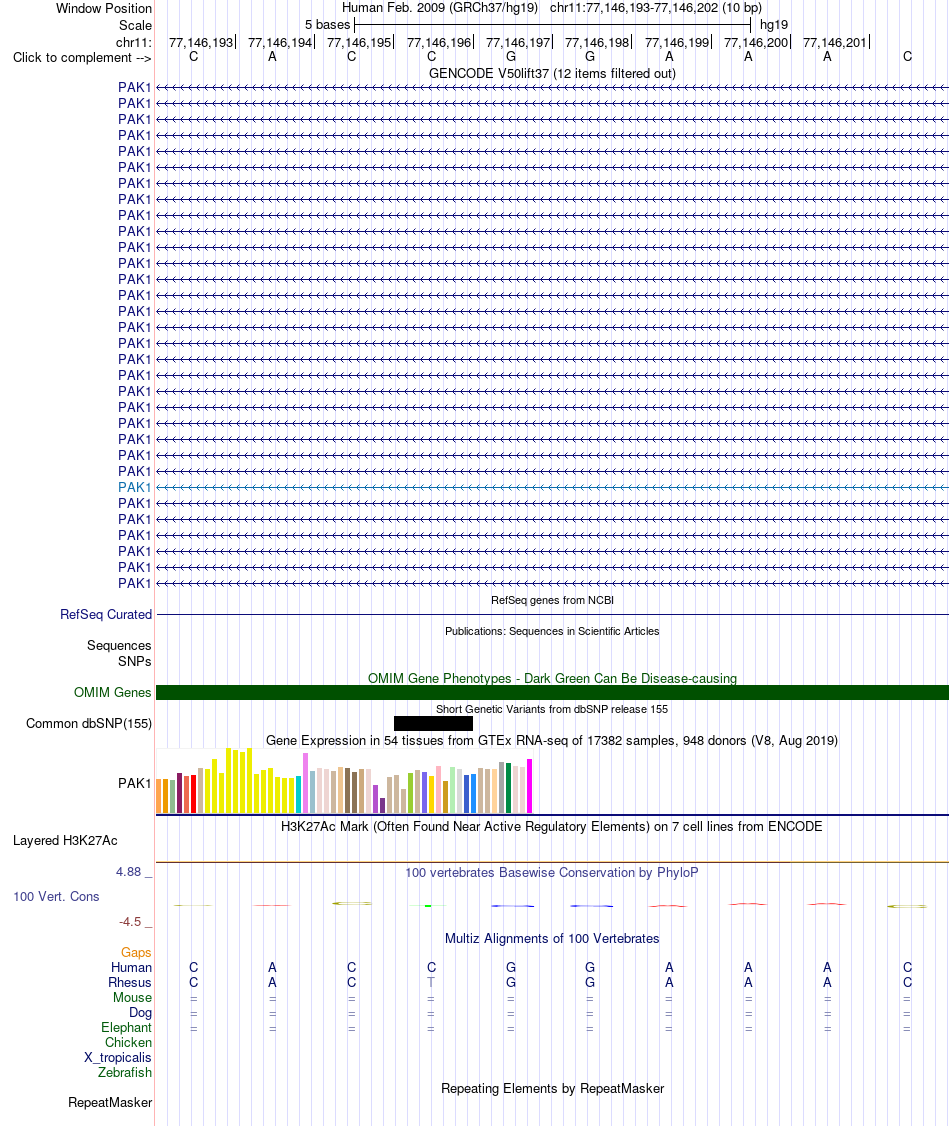Image resolution: width=950 pixels, height=1126 pixels.
Task: Select the light-blue highlighted PAK1 transcript label
Action: click(x=134, y=487)
